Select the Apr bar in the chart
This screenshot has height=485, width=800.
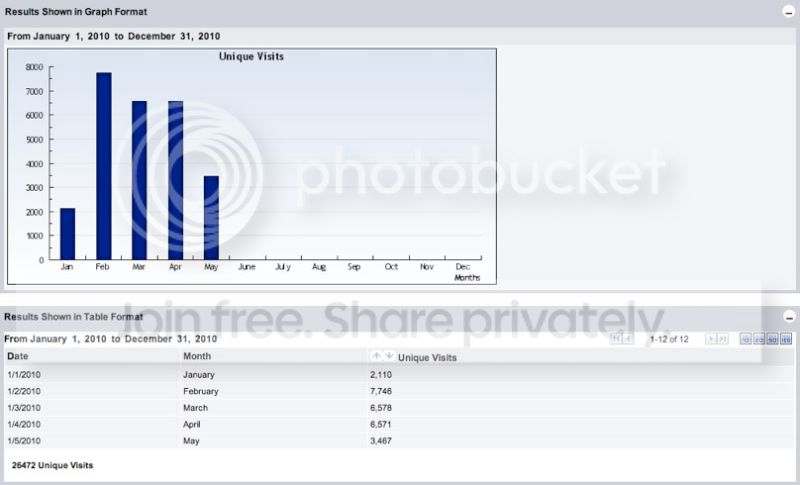click(176, 181)
